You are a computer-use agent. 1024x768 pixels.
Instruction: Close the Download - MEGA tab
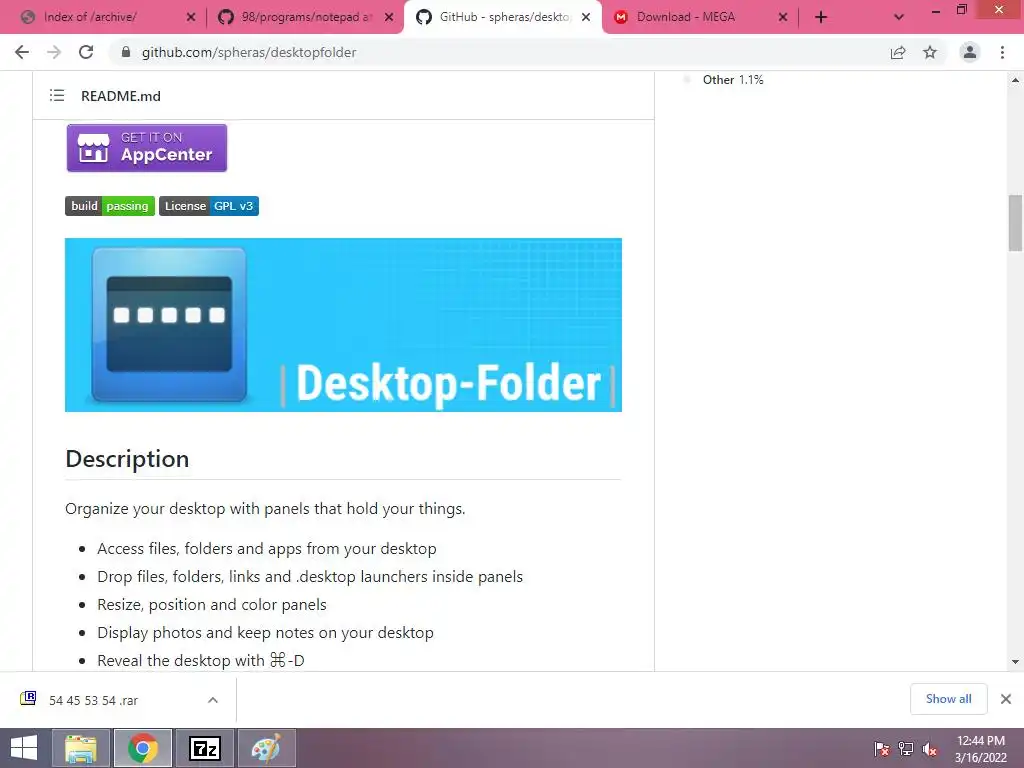[x=783, y=18]
